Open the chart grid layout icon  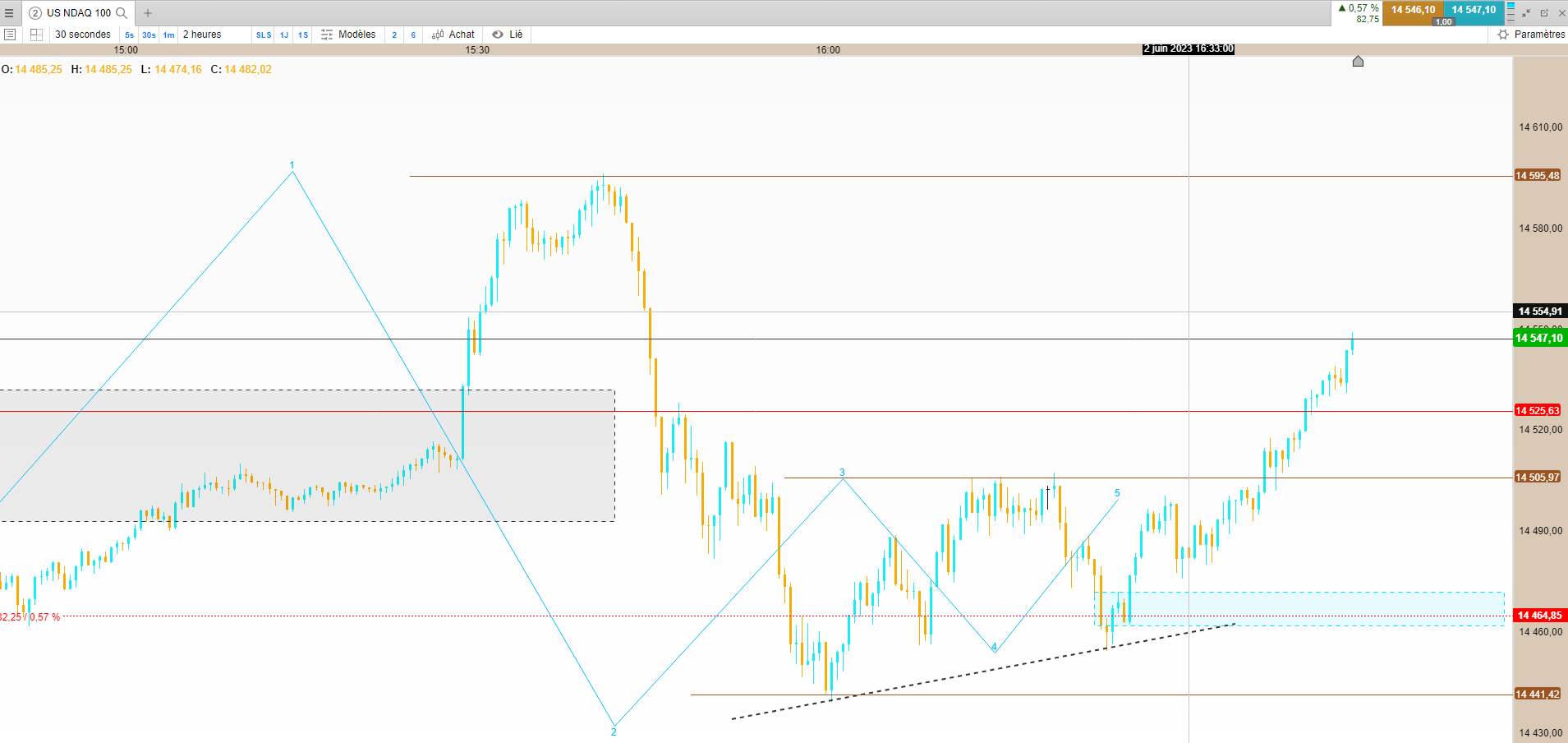(x=36, y=35)
